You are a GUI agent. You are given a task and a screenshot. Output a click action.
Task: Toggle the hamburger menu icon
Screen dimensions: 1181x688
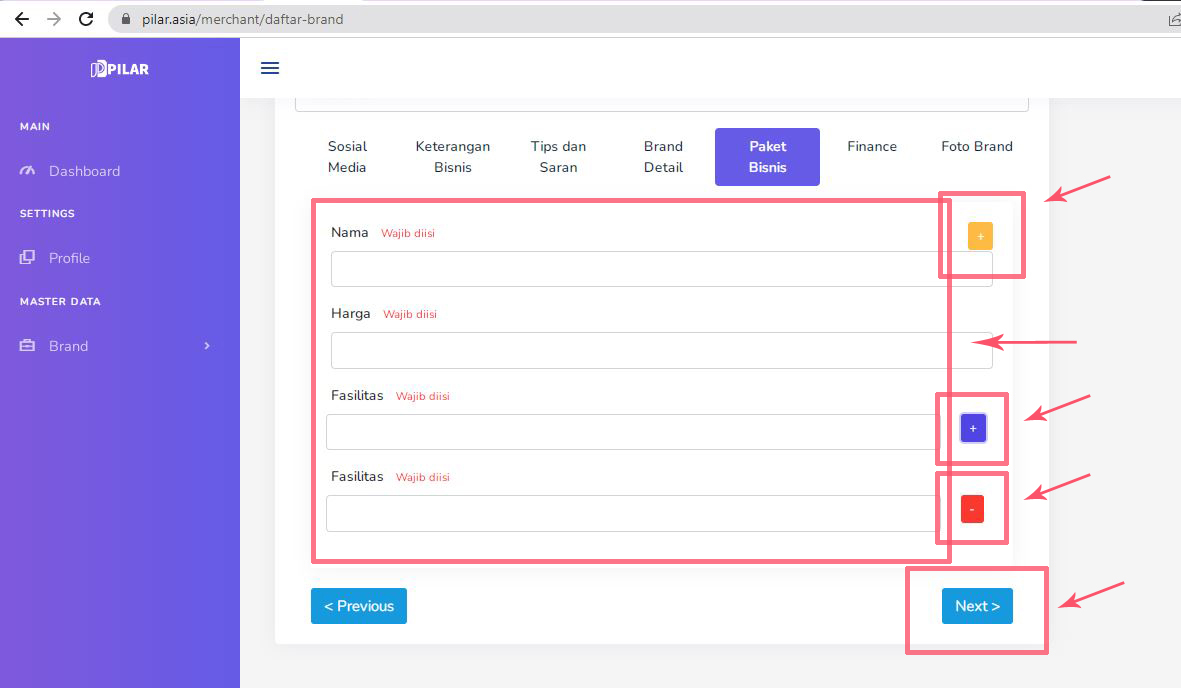coord(270,68)
